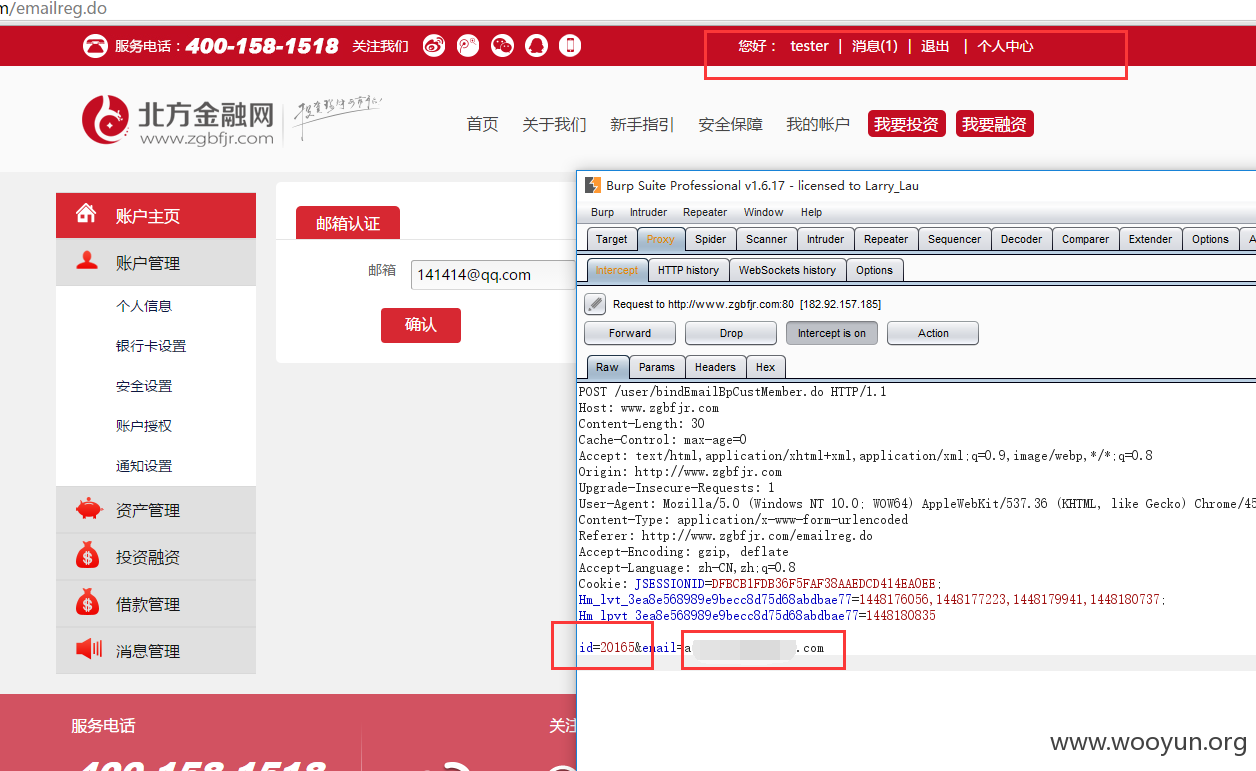Open the Headers view tab

(x=715, y=367)
